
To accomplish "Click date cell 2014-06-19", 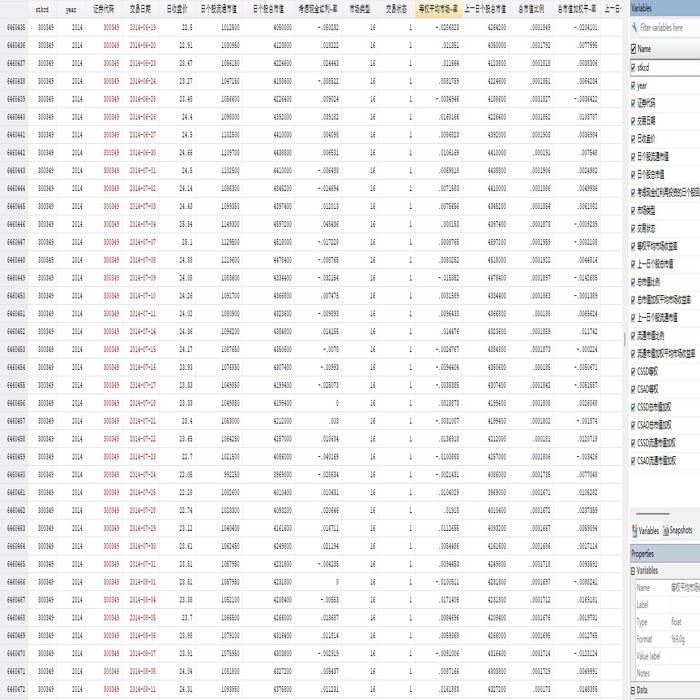I will pos(143,28).
